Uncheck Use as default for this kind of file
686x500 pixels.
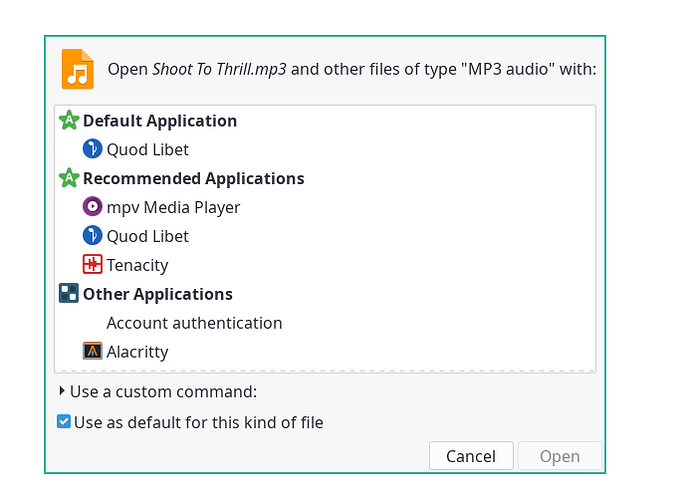[x=64, y=422]
